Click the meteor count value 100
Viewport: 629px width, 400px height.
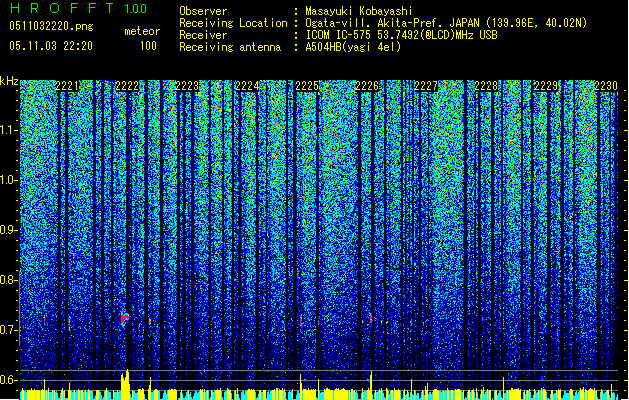coord(148,46)
